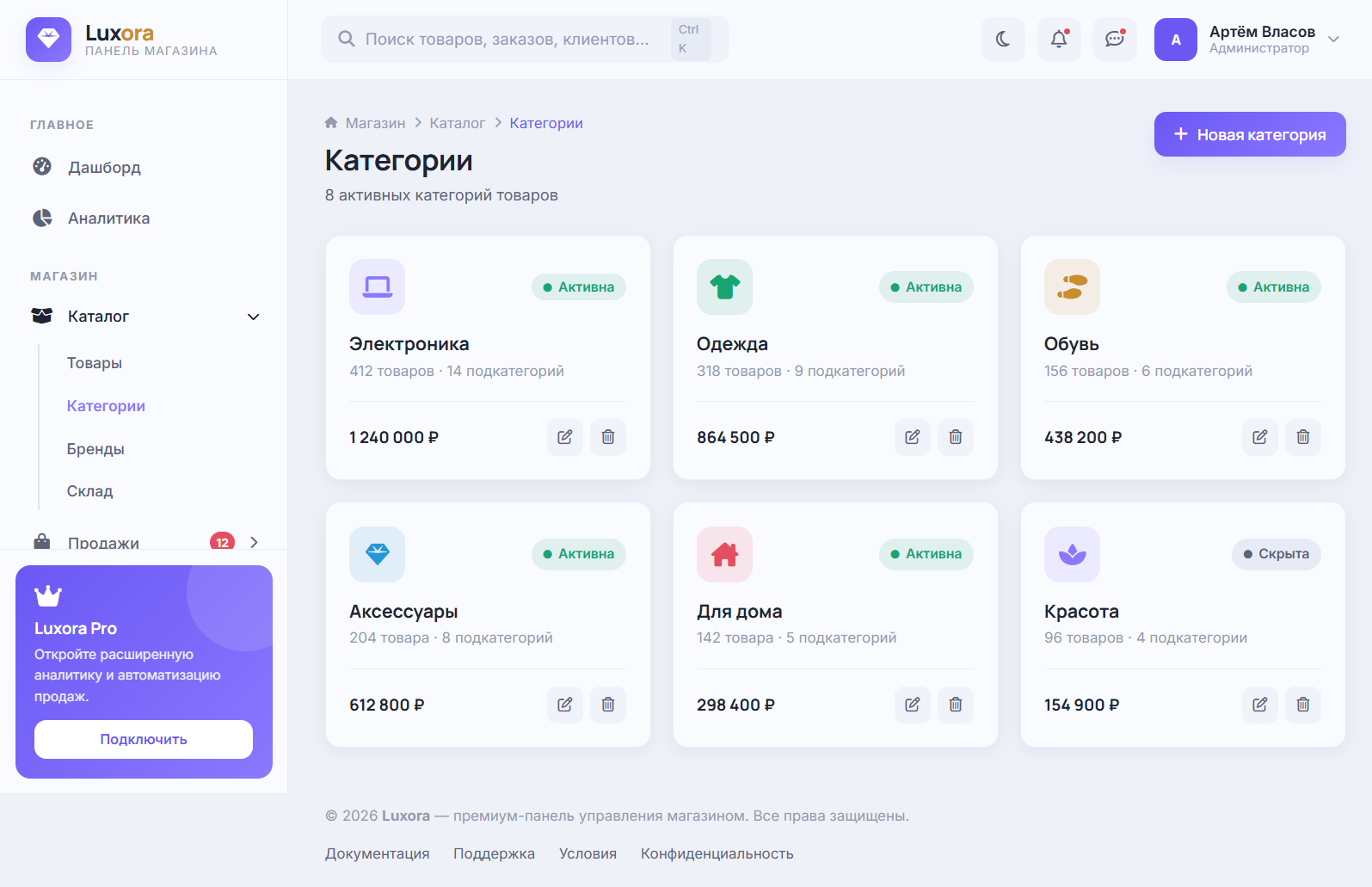This screenshot has width=1372, height=887.
Task: Delete the Для дома category
Action: (956, 705)
